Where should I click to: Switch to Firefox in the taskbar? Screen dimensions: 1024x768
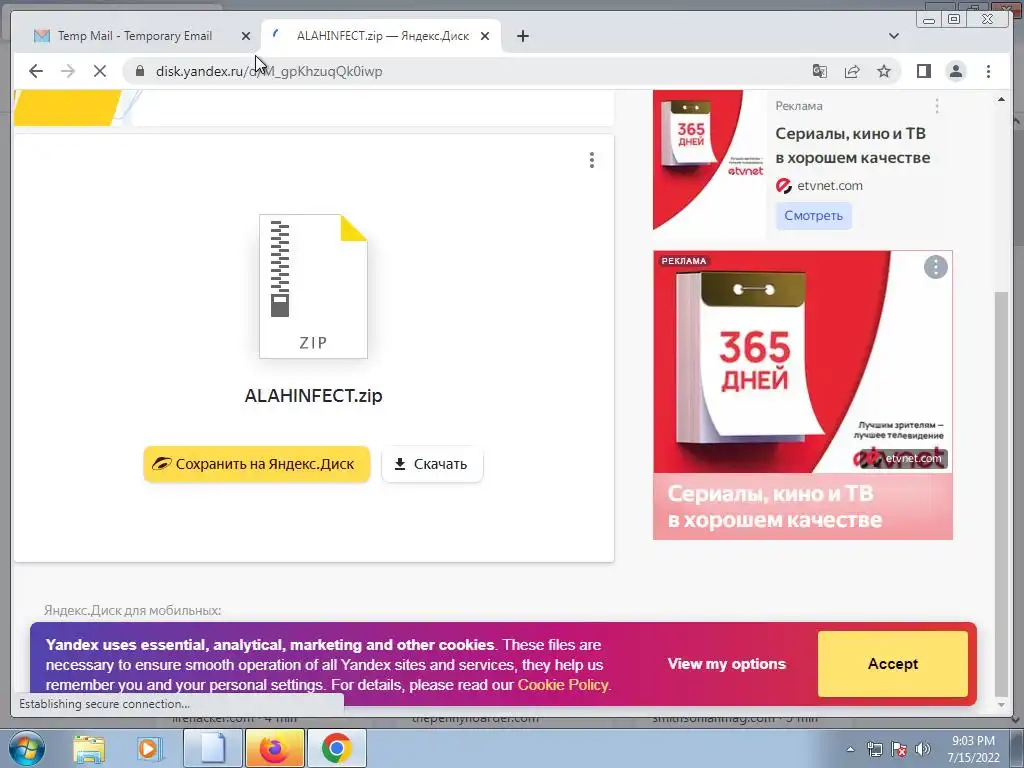(x=274, y=748)
